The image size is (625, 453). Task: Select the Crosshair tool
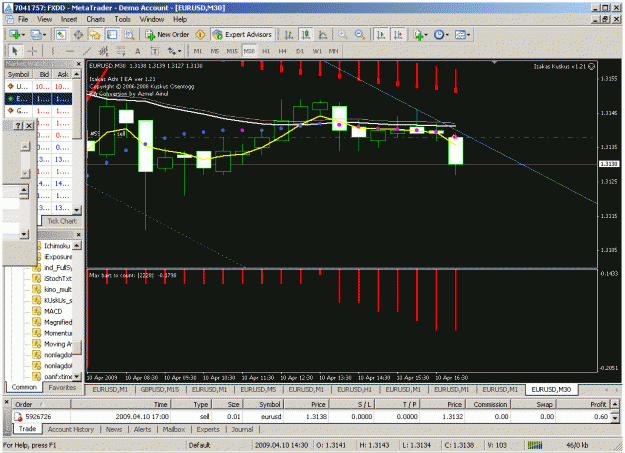coord(32,51)
